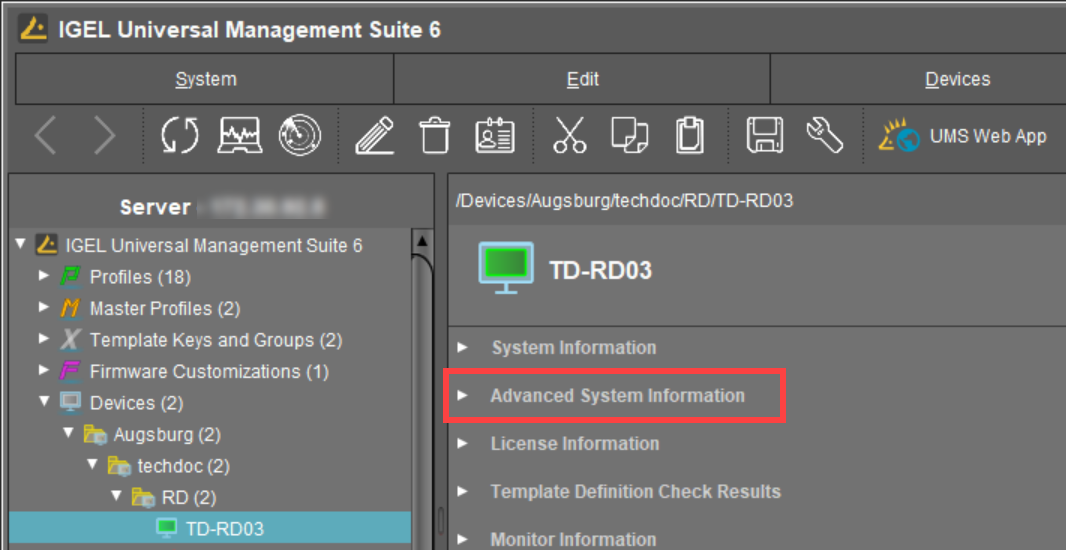This screenshot has width=1066, height=550.
Task: Click the floppy disk Save icon
Action: pyautogui.click(x=765, y=136)
